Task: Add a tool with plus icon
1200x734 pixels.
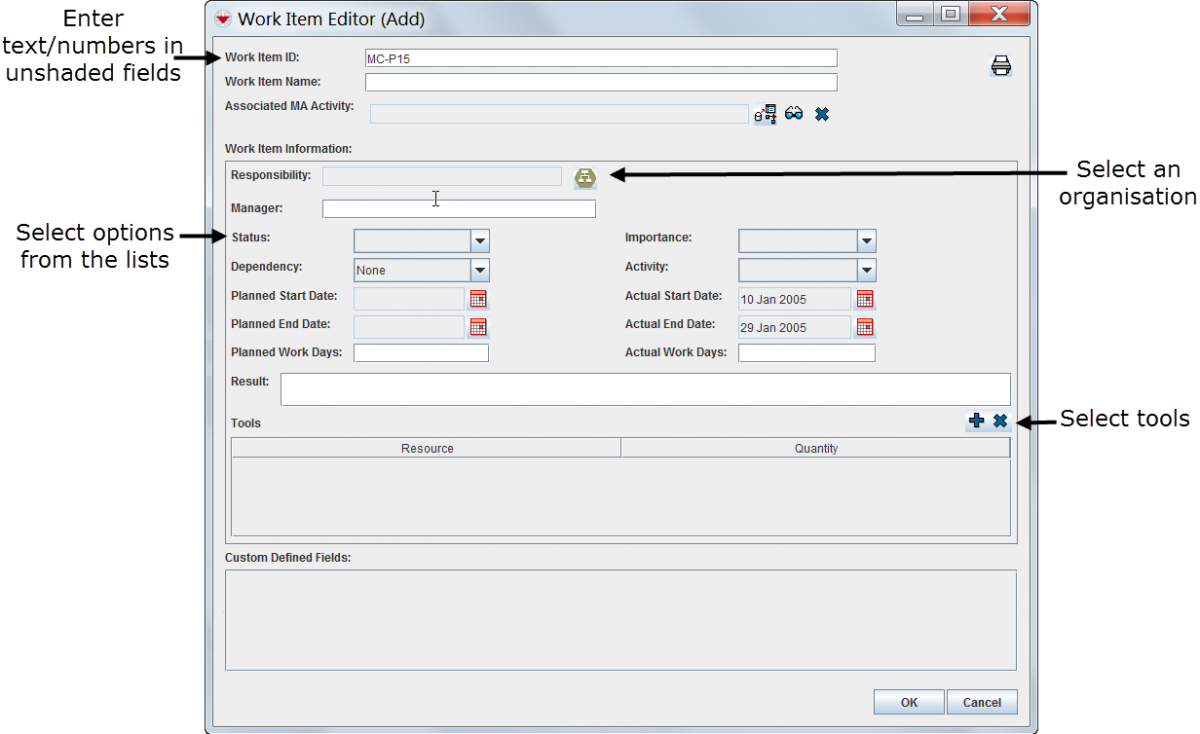Action: click(977, 421)
